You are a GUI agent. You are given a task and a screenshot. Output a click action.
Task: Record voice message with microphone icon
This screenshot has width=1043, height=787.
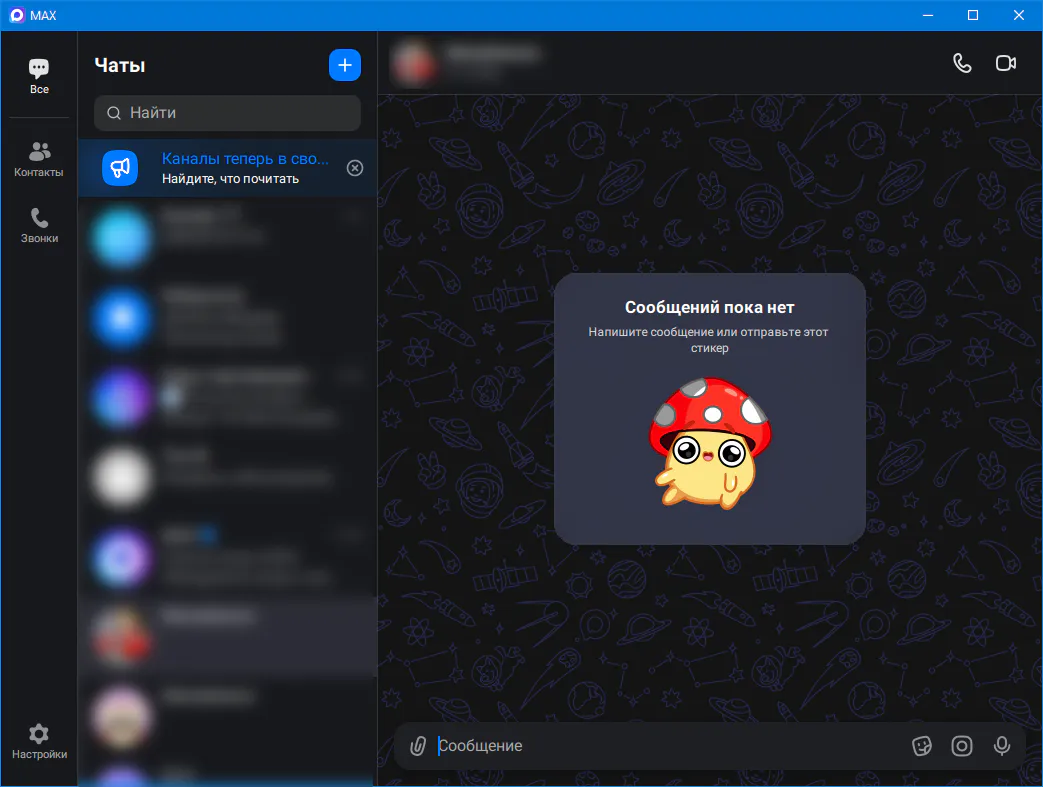pyautogui.click(x=1002, y=746)
